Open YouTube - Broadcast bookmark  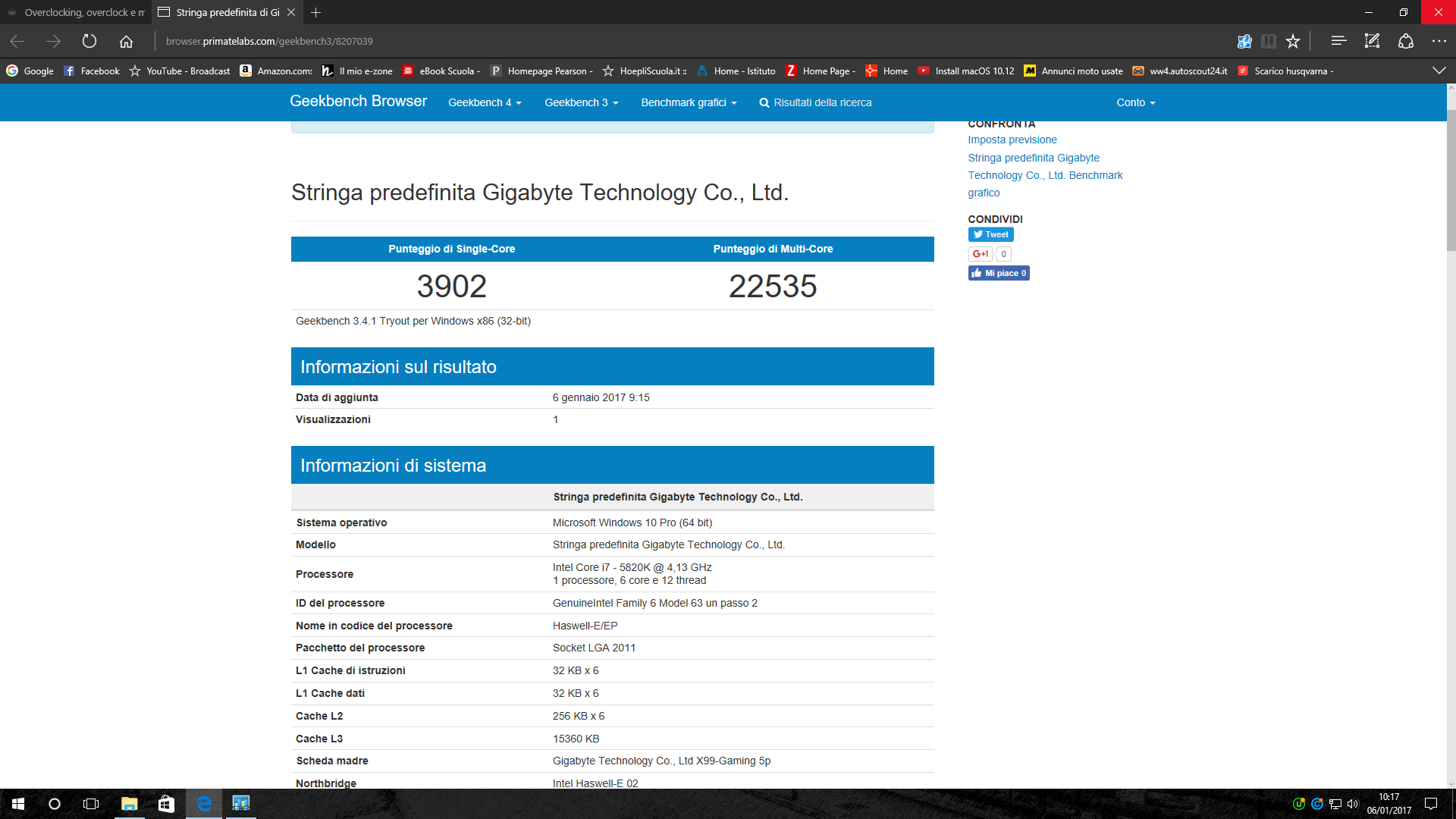(180, 71)
